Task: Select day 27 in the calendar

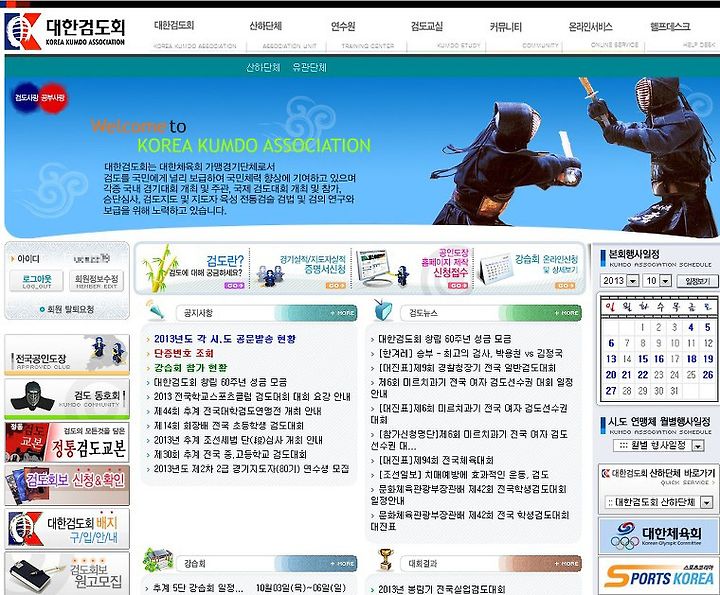Action: coord(611,391)
